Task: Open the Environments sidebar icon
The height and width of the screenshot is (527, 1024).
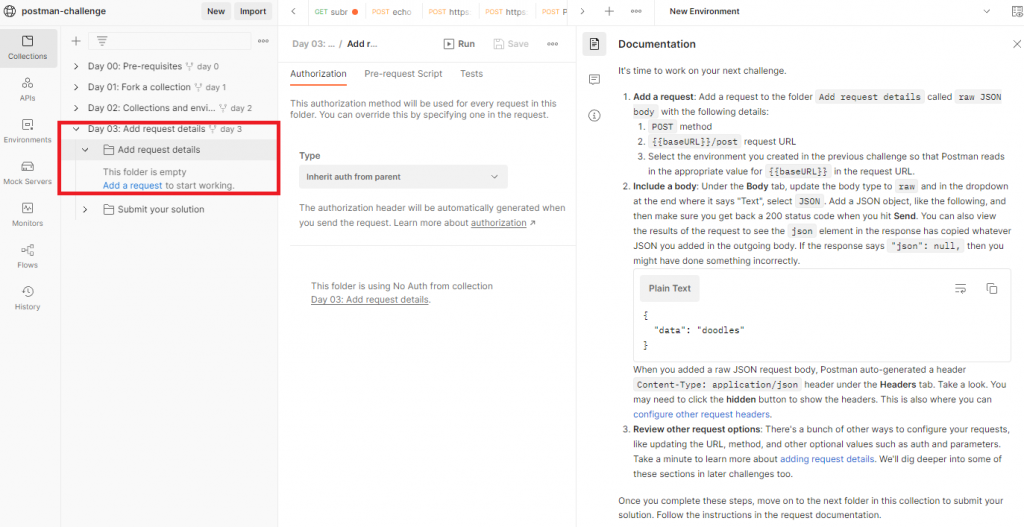Action: click(27, 131)
